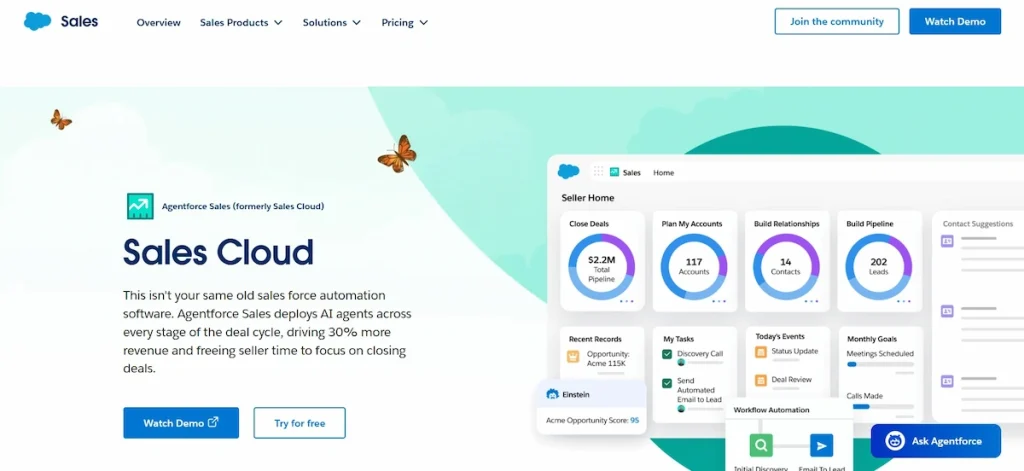Click the carousel dots under Build Pipeline
Screen dimensions: 1024x471
(904, 301)
